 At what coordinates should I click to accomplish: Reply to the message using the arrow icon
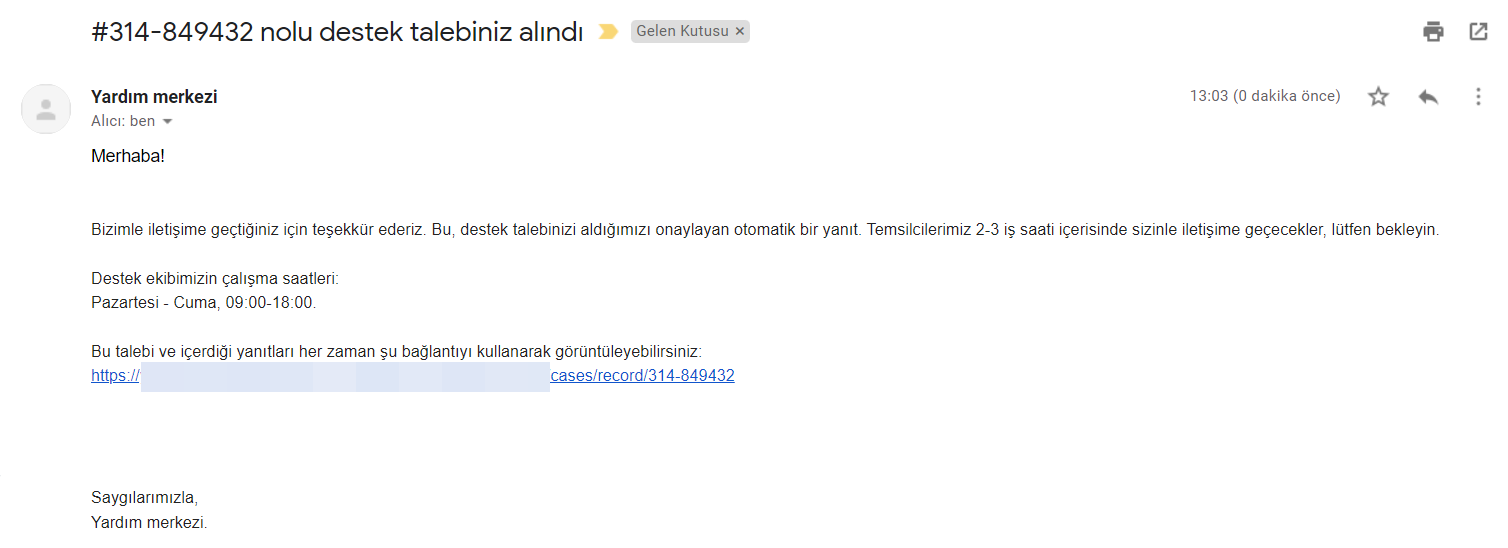click(x=1428, y=97)
